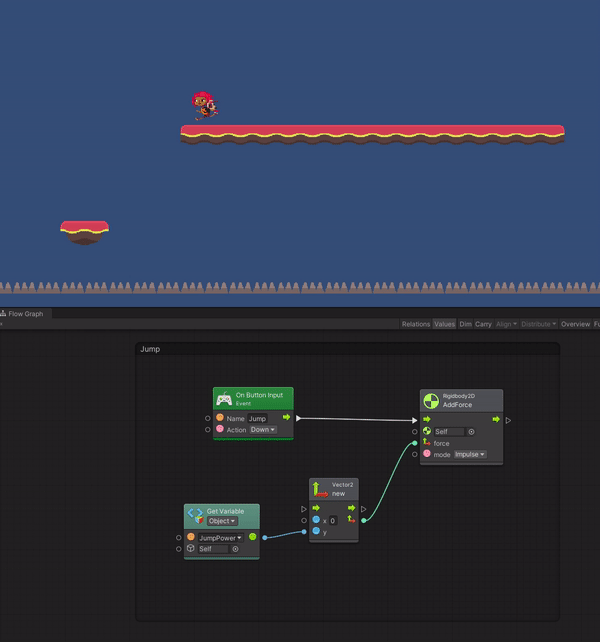Open the mode dropdown set to Impulse
Viewport: 600px width, 642px height.
click(x=469, y=454)
